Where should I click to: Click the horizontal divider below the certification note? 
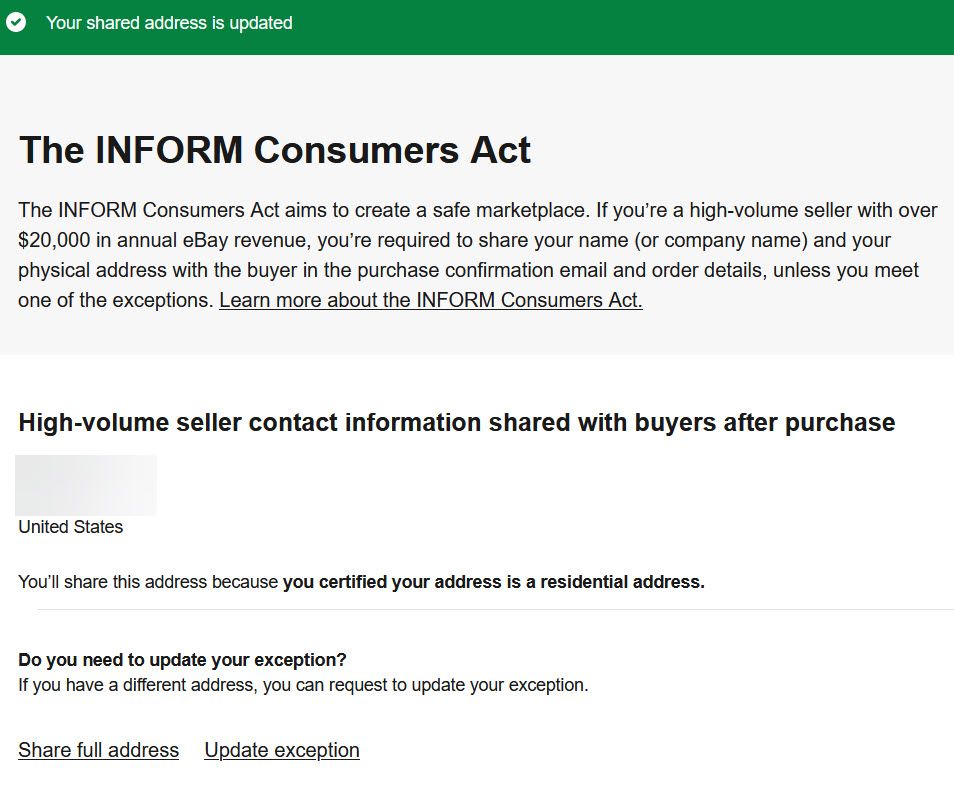pyautogui.click(x=495, y=609)
